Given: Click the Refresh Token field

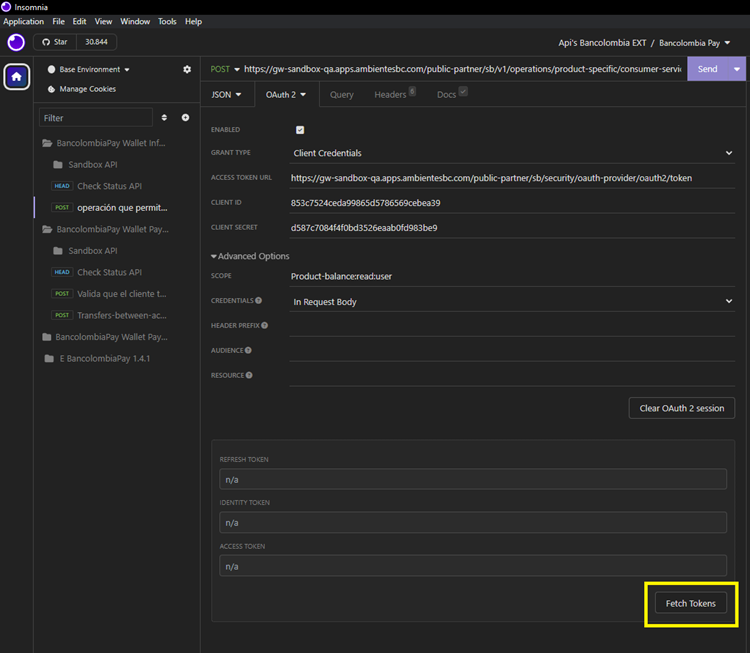Looking at the screenshot, I should click(473, 479).
